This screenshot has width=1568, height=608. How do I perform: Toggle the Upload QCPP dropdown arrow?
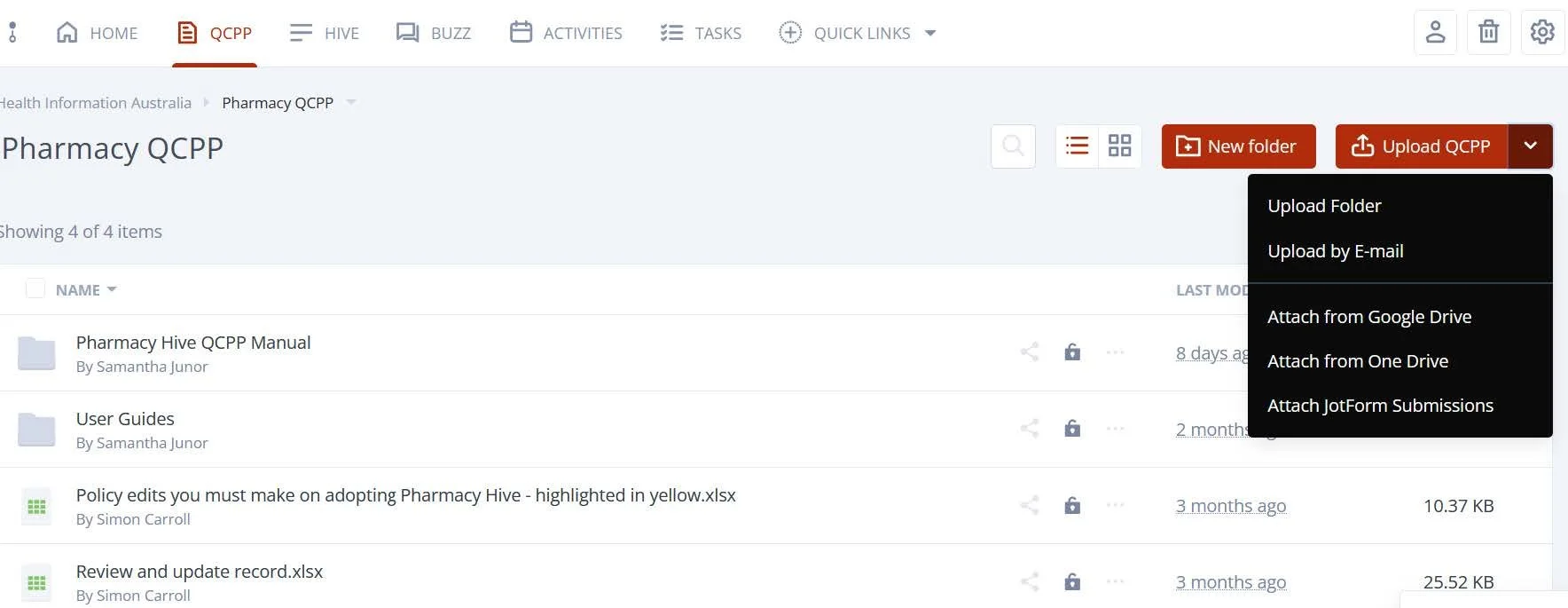[1530, 146]
